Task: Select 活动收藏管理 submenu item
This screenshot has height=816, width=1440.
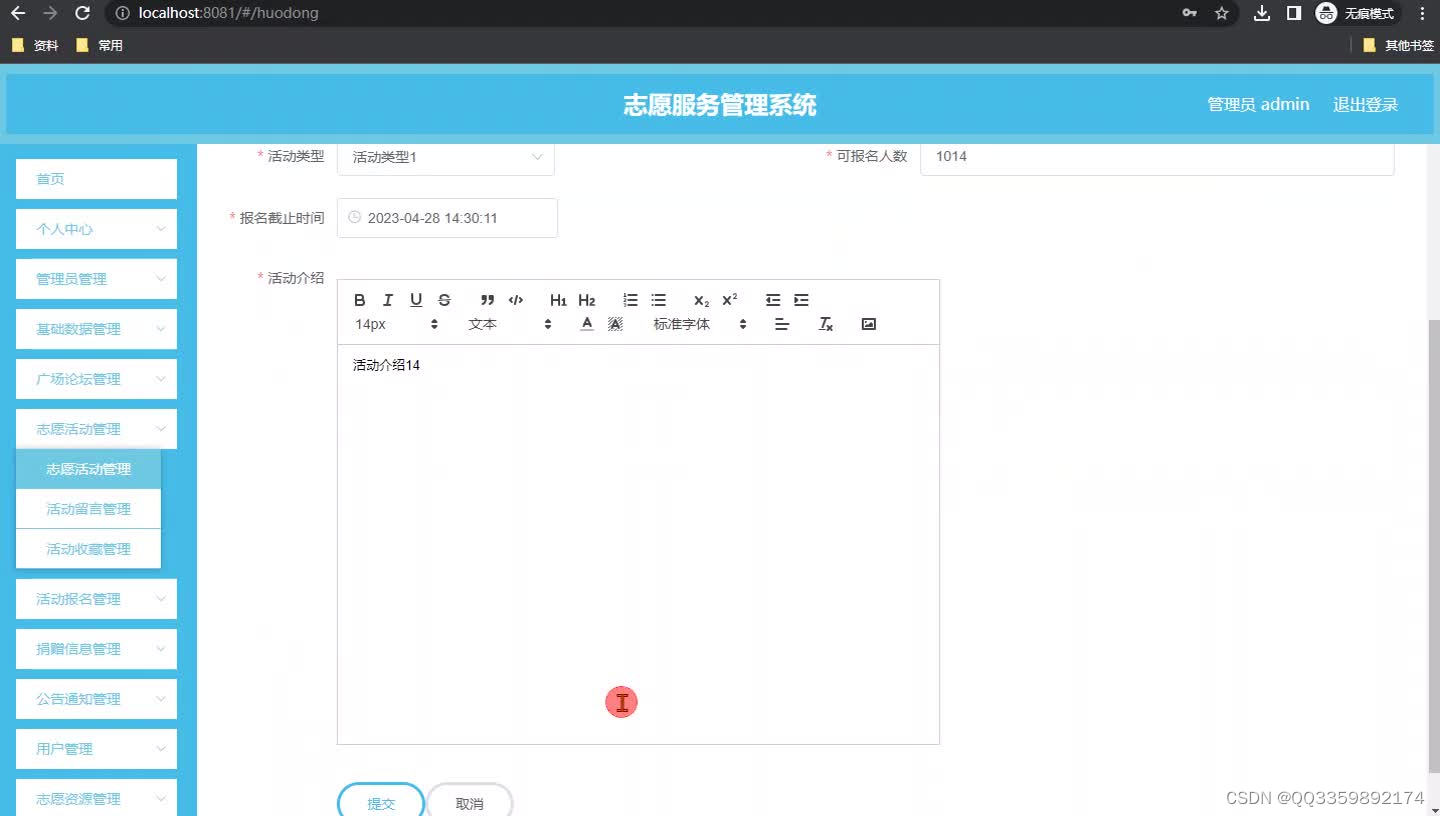Action: [88, 549]
